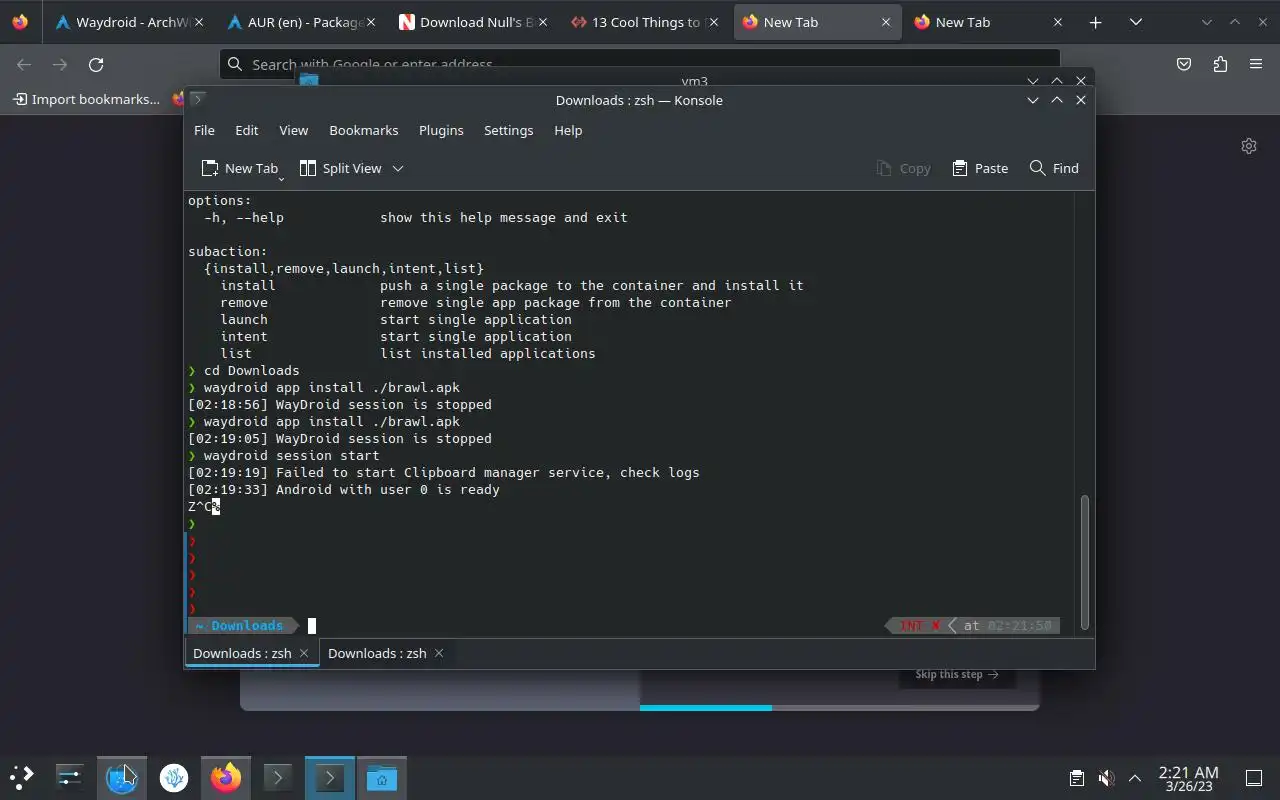The width and height of the screenshot is (1280, 800).
Task: Close the second Downloads : zsh tab
Action: pyautogui.click(x=438, y=653)
